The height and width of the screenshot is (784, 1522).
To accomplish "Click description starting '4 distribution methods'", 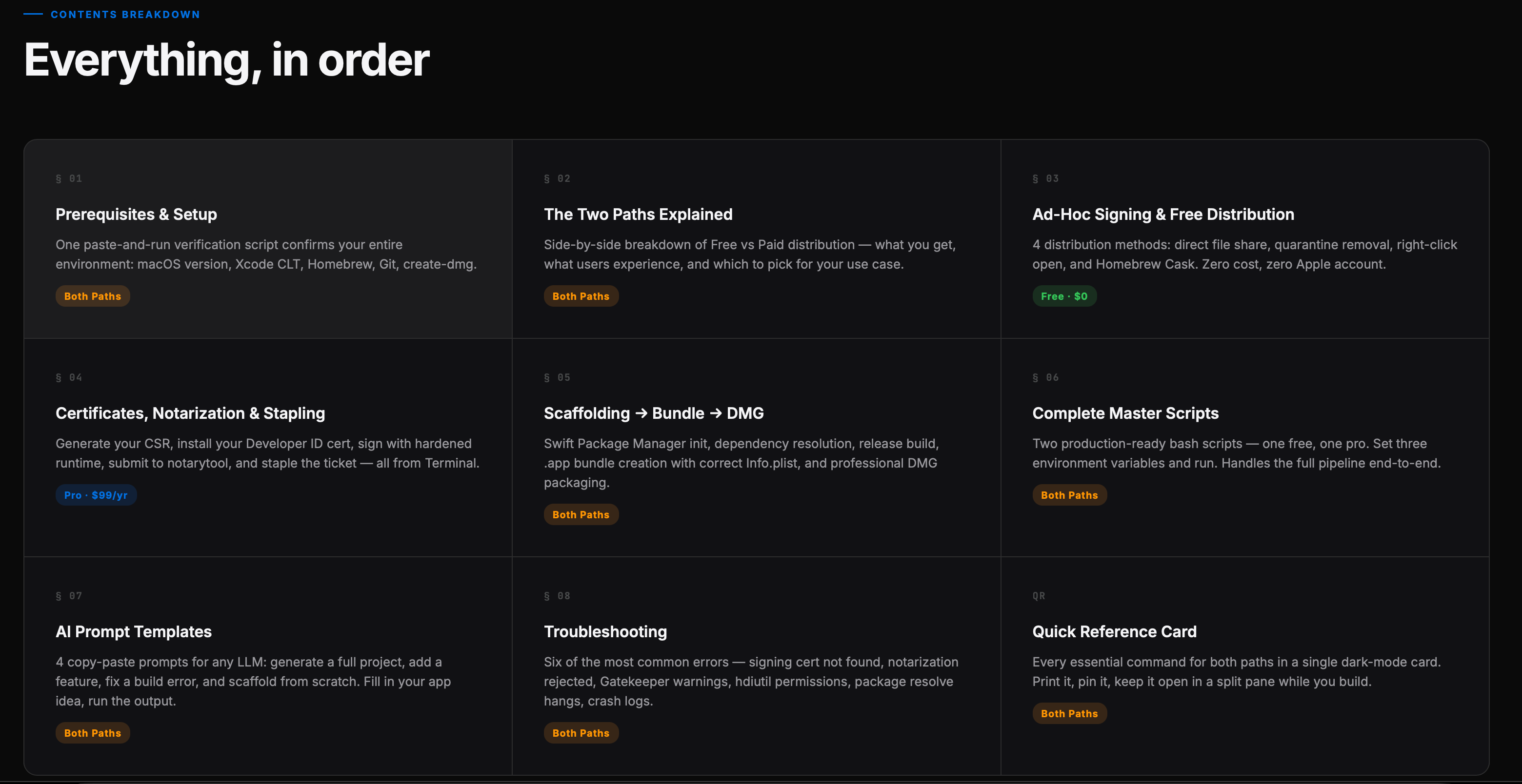I will click(x=1245, y=255).
